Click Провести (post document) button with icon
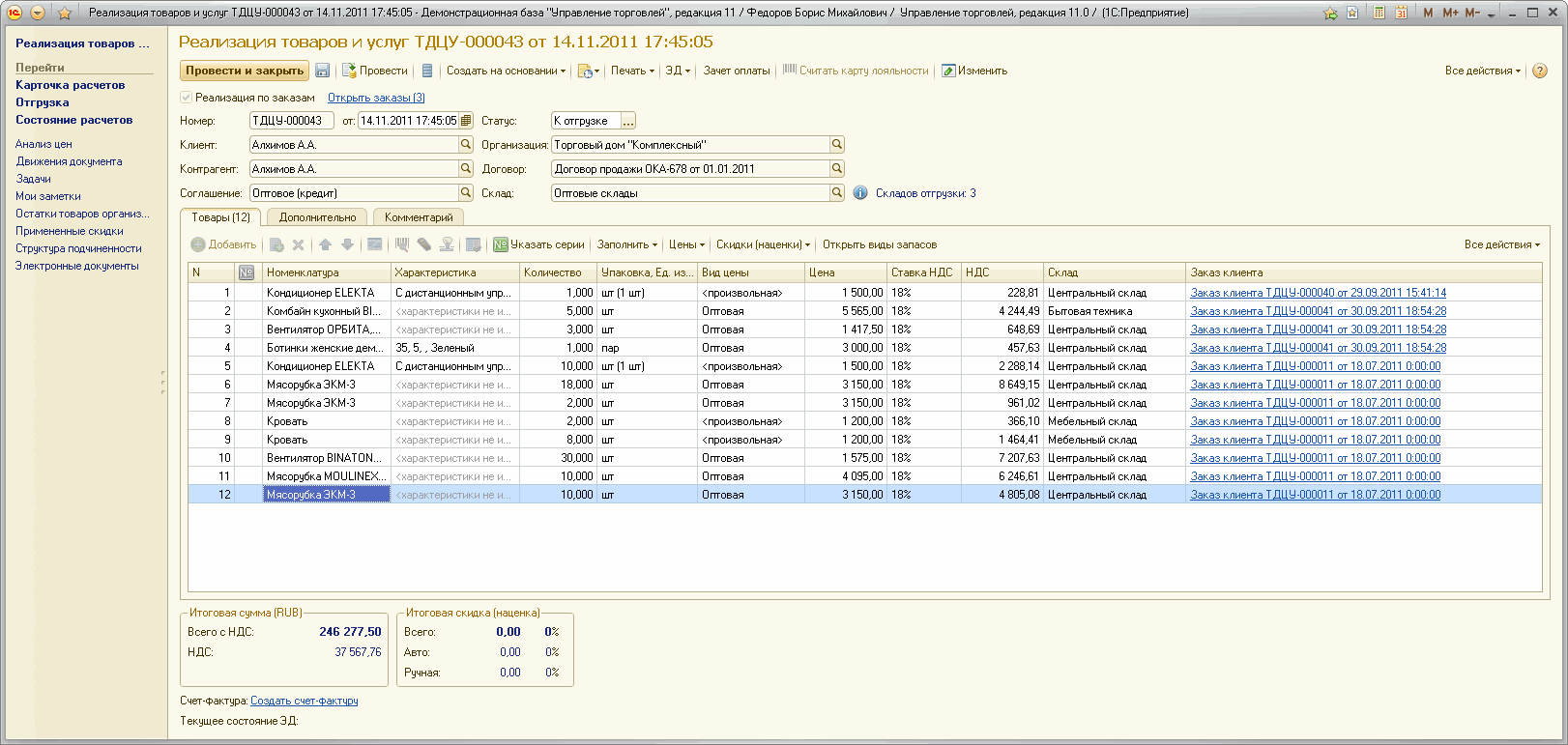Viewport: 1568px width, 745px height. (374, 71)
